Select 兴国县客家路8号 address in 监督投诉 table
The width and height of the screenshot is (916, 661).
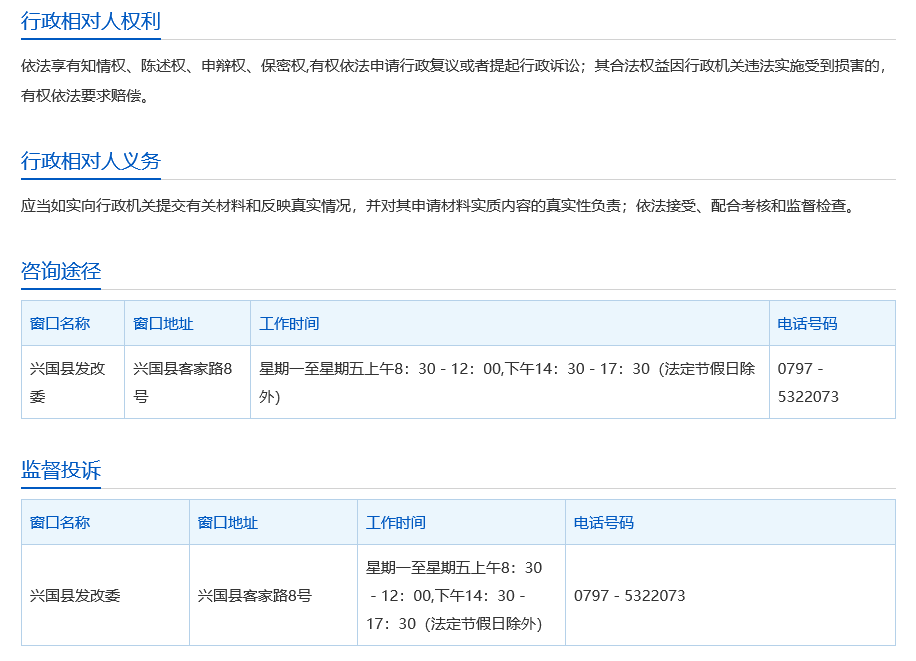254,596
